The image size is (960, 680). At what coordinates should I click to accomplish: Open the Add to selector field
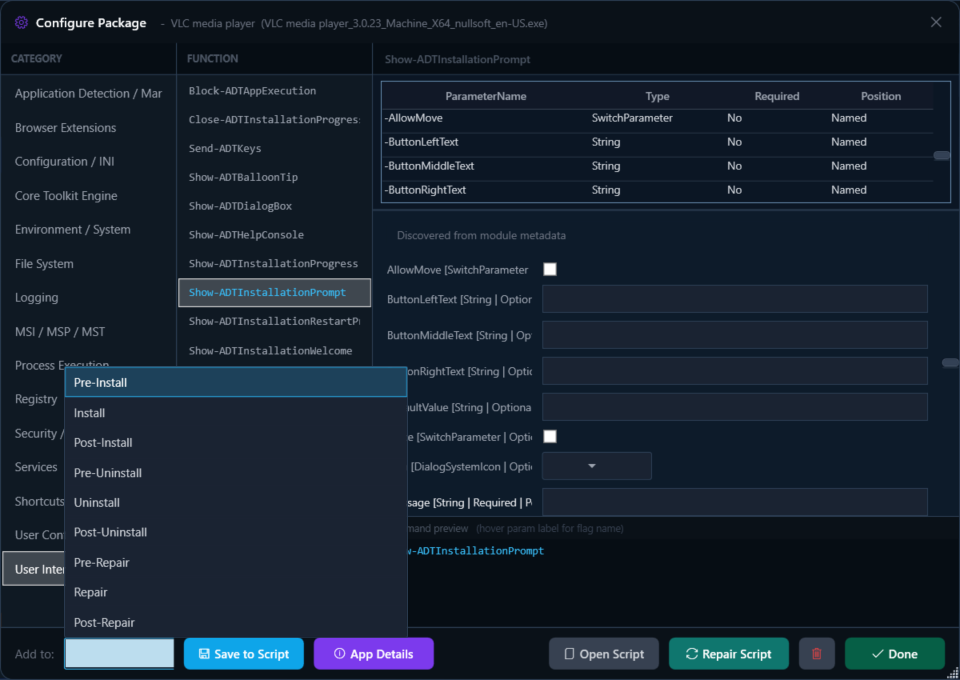pyautogui.click(x=118, y=653)
